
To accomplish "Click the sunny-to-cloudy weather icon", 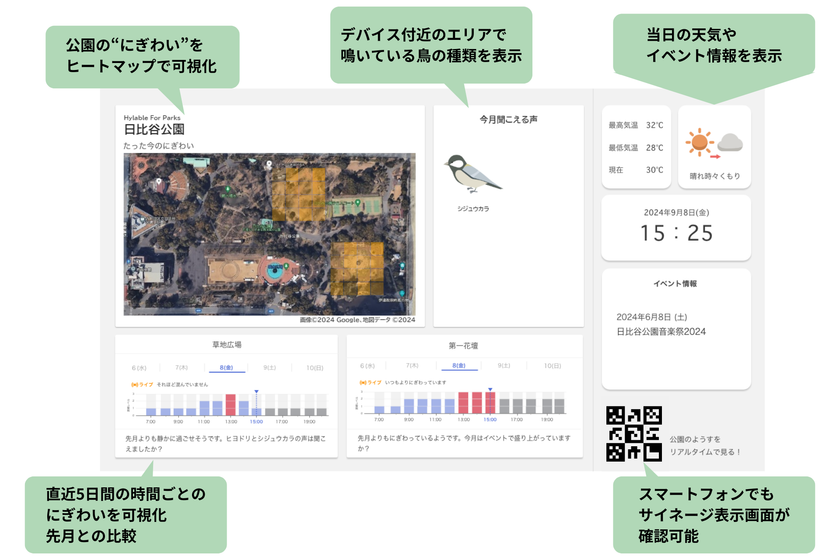I will [714, 143].
